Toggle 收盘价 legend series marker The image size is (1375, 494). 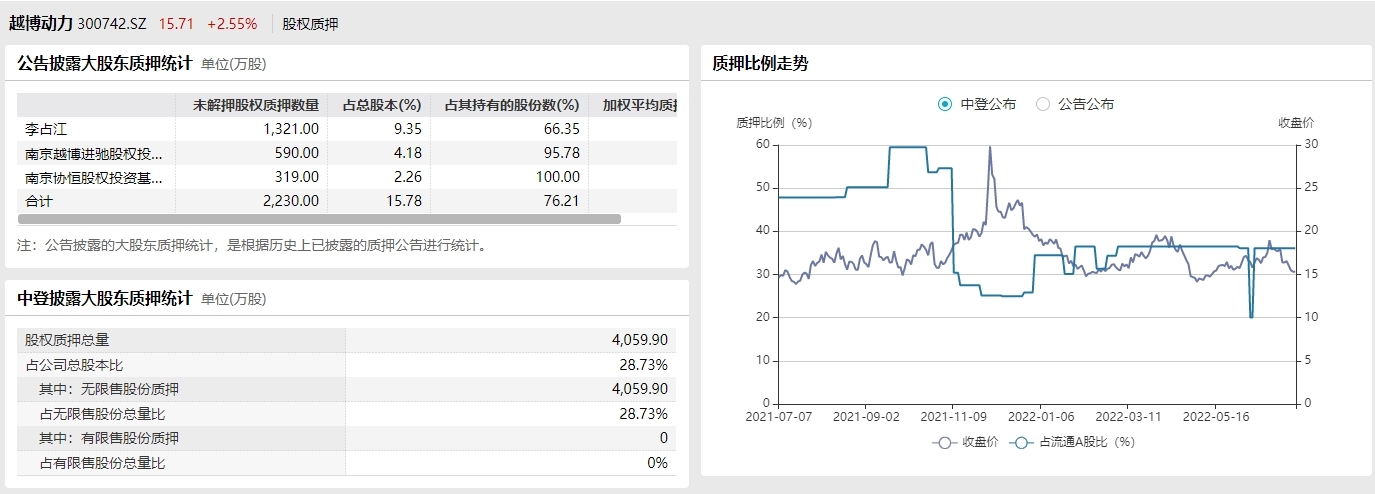point(942,442)
